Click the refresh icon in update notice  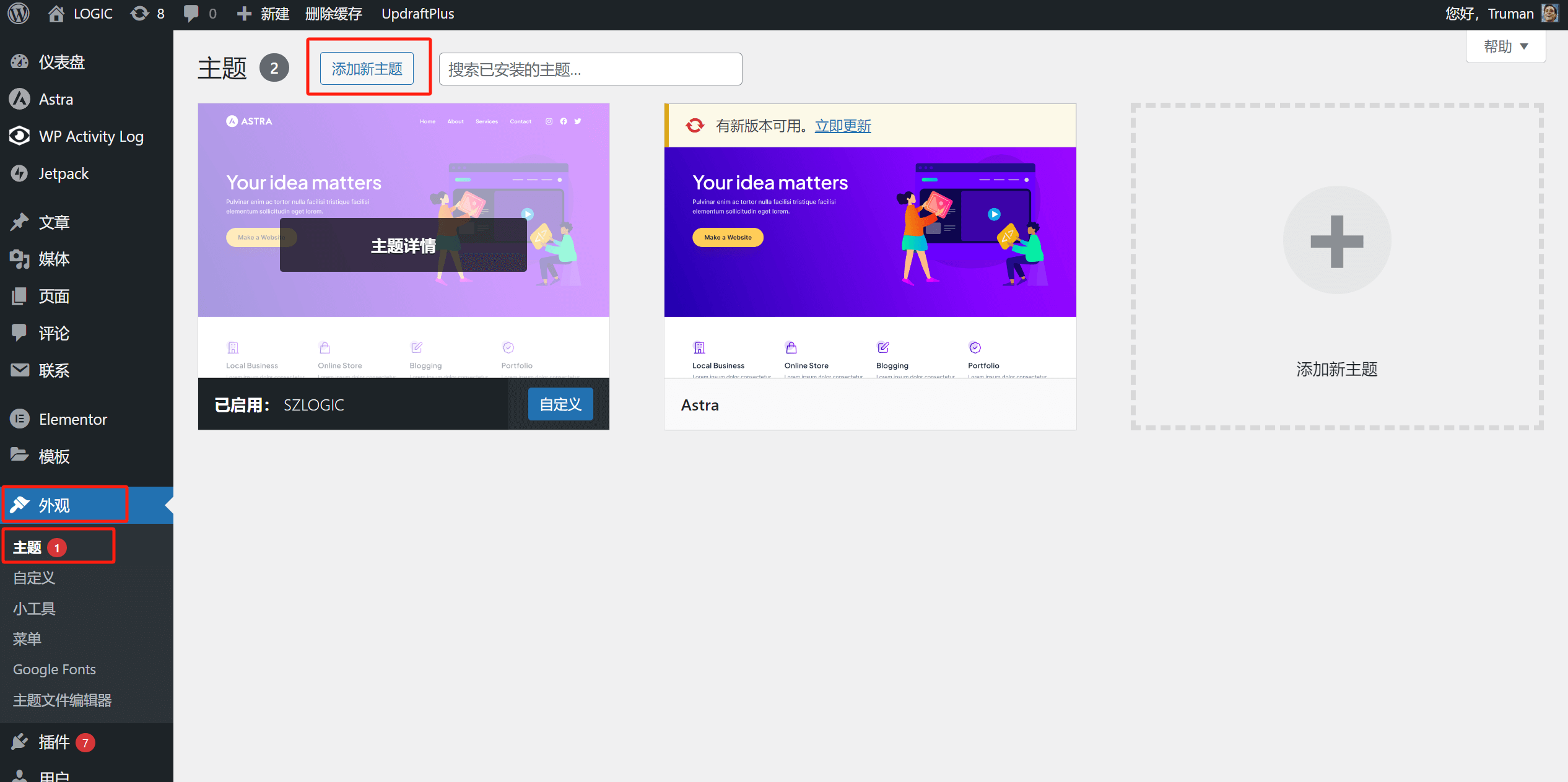[695, 126]
